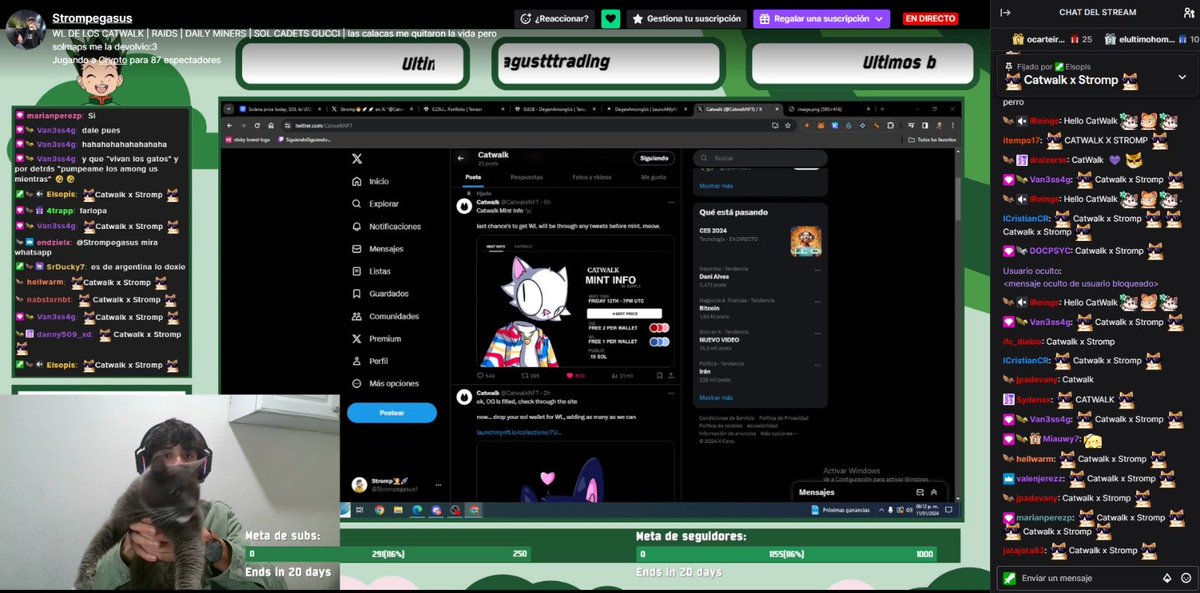Image resolution: width=1200 pixels, height=593 pixels.
Task: Toggle the pink like heart on the pinned tweet
Action: [571, 375]
